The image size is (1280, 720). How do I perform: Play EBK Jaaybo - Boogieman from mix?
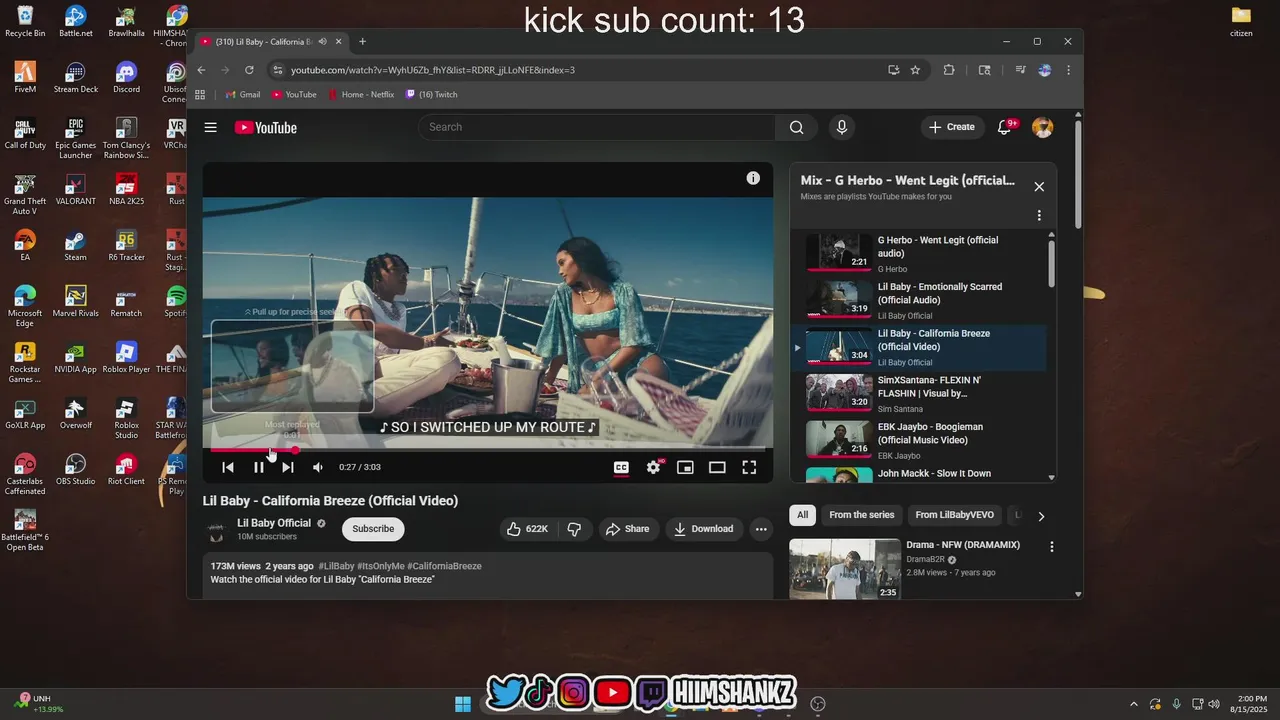tap(918, 440)
